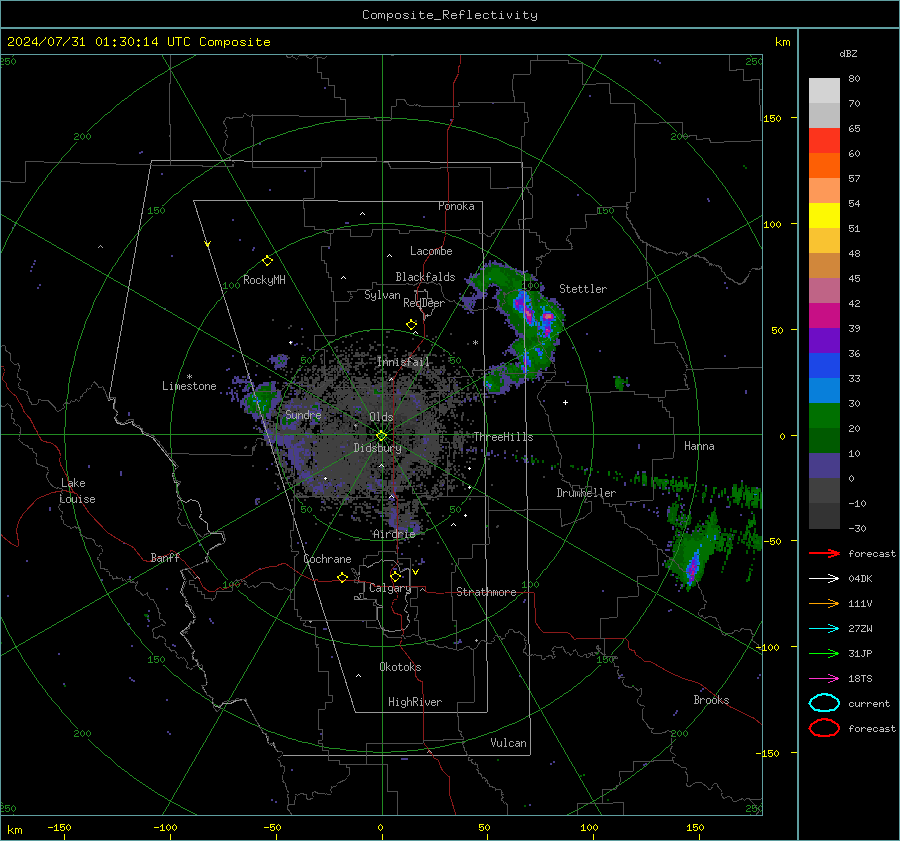Select the Lake Louise label
The image size is (900, 841).
click(x=77, y=491)
